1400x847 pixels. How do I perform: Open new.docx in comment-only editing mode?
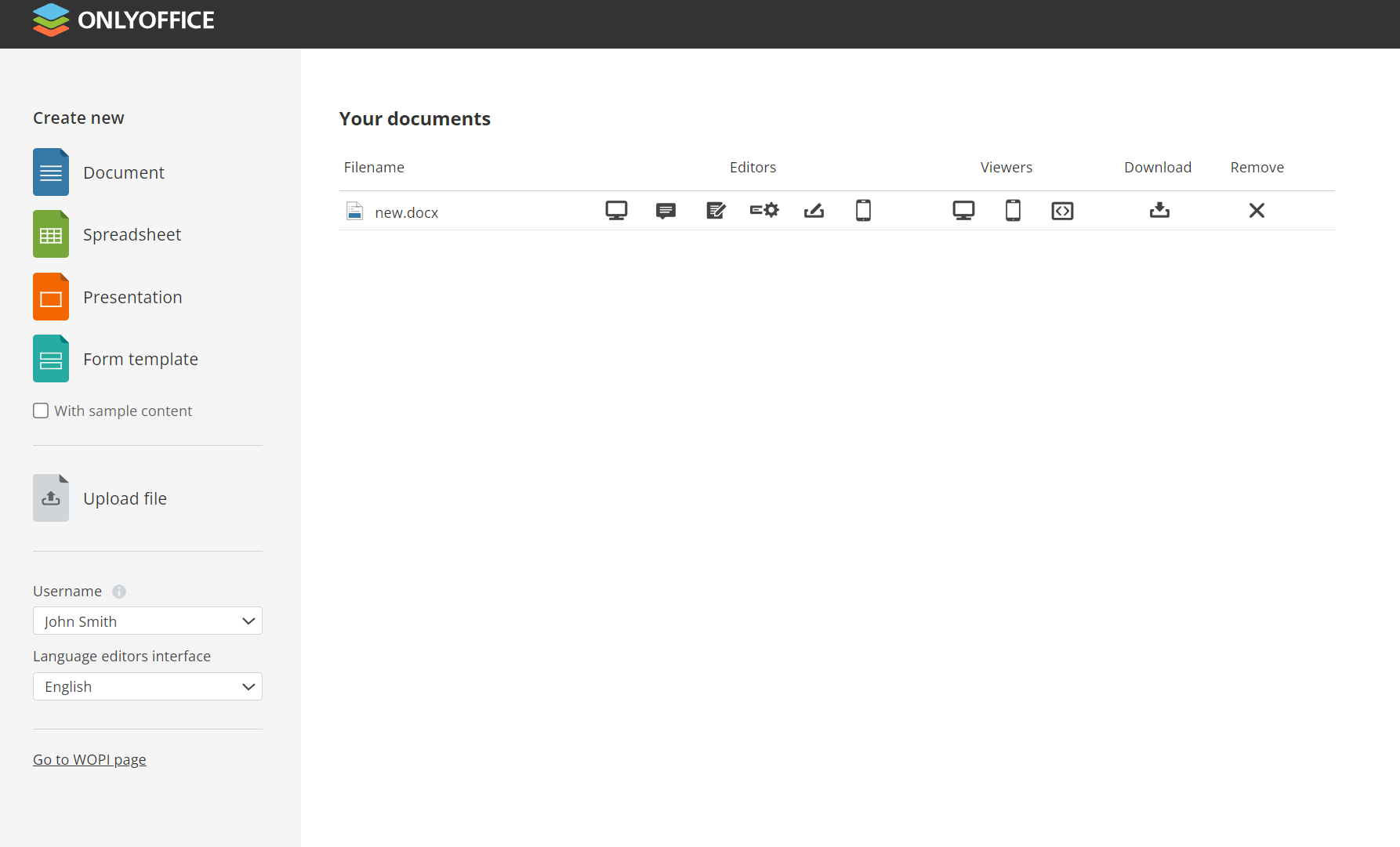pyautogui.click(x=666, y=210)
